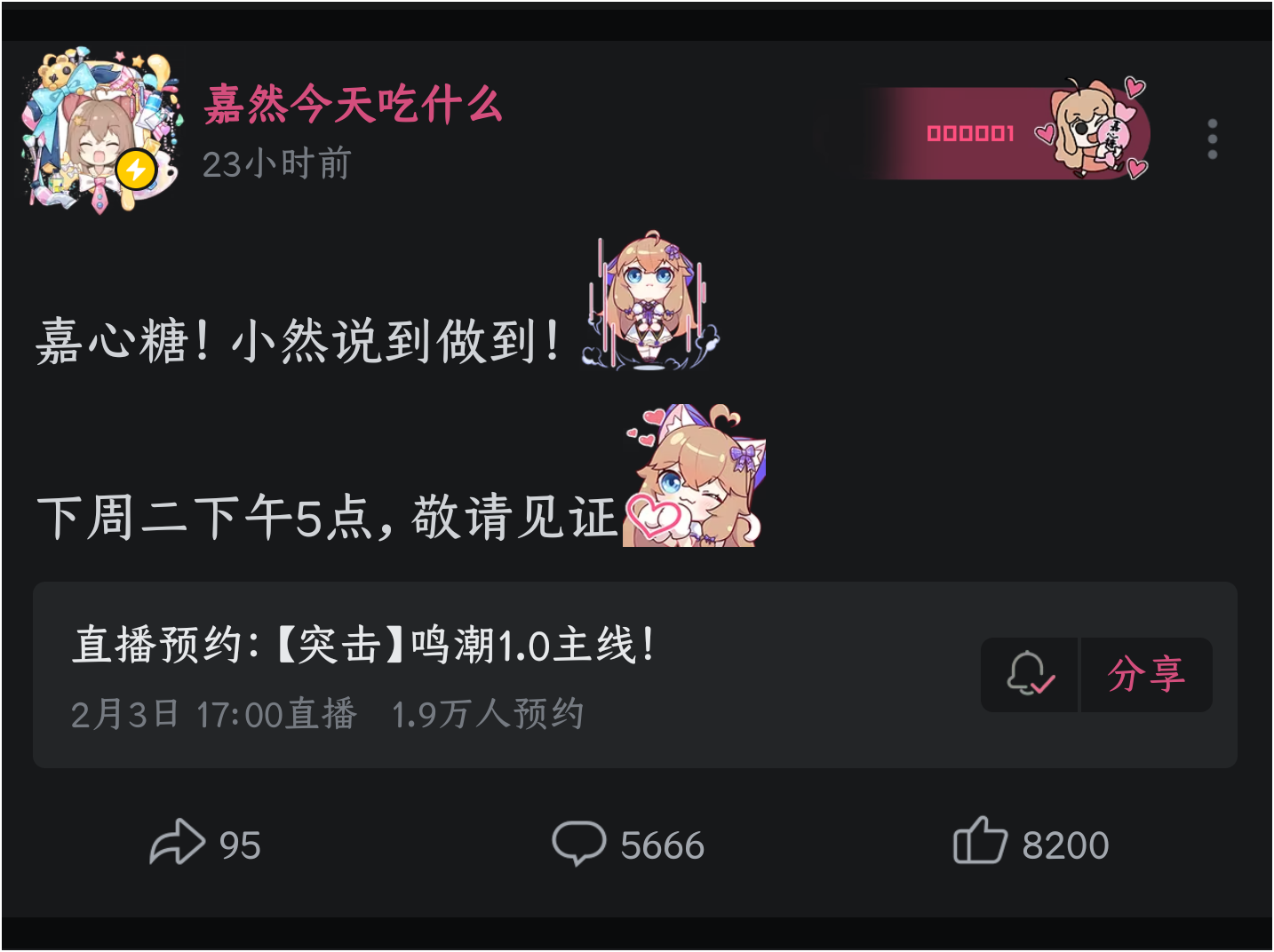Click the lightning badge on the avatar

tap(136, 169)
